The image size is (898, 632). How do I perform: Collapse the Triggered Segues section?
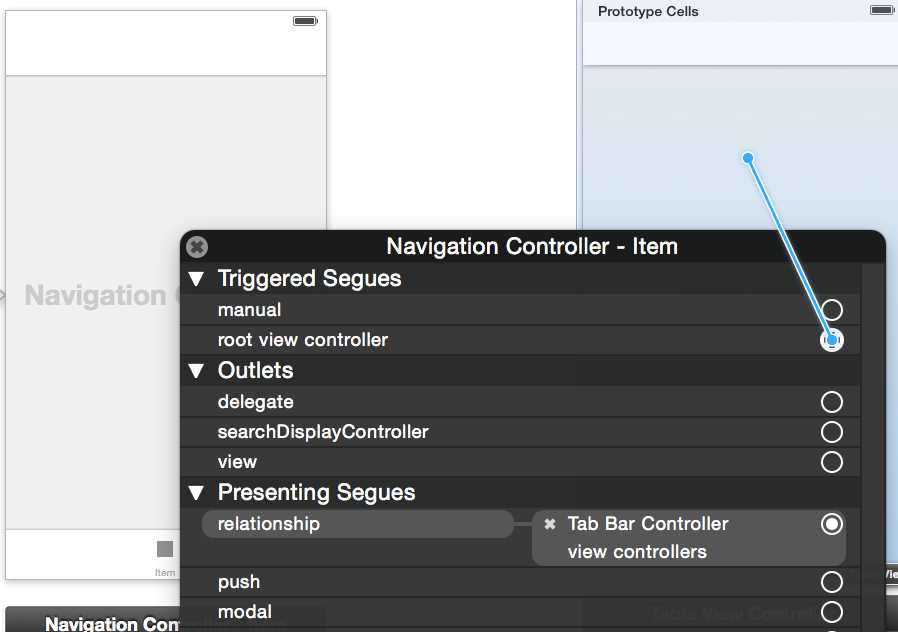(x=196, y=279)
